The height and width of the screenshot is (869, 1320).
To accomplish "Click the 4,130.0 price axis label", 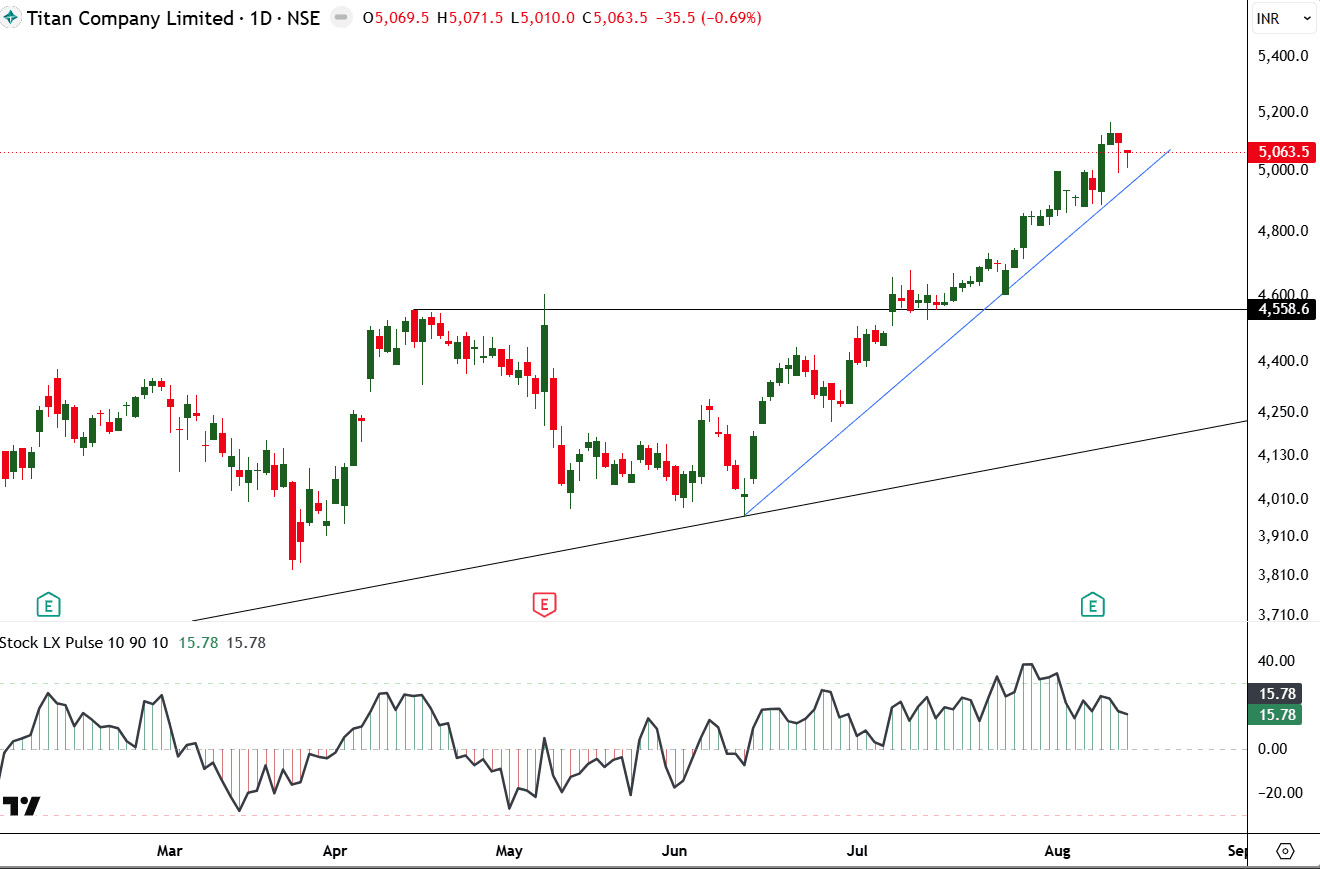I will point(1283,454).
